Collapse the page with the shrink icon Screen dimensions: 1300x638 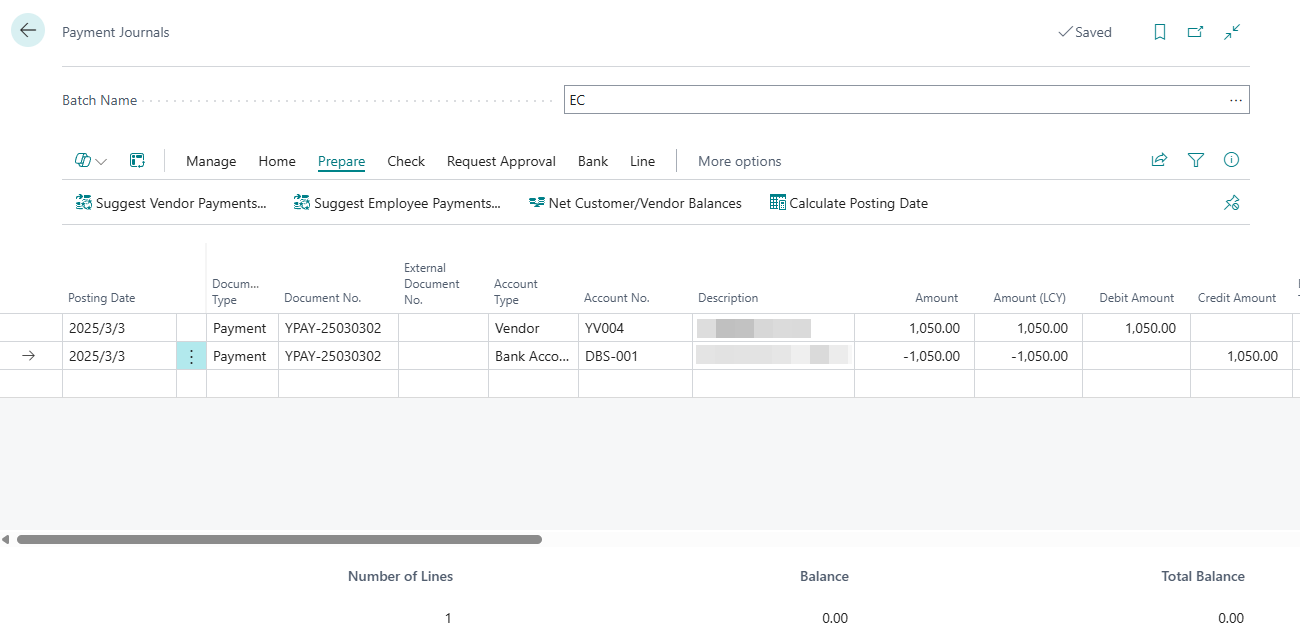pos(1232,32)
